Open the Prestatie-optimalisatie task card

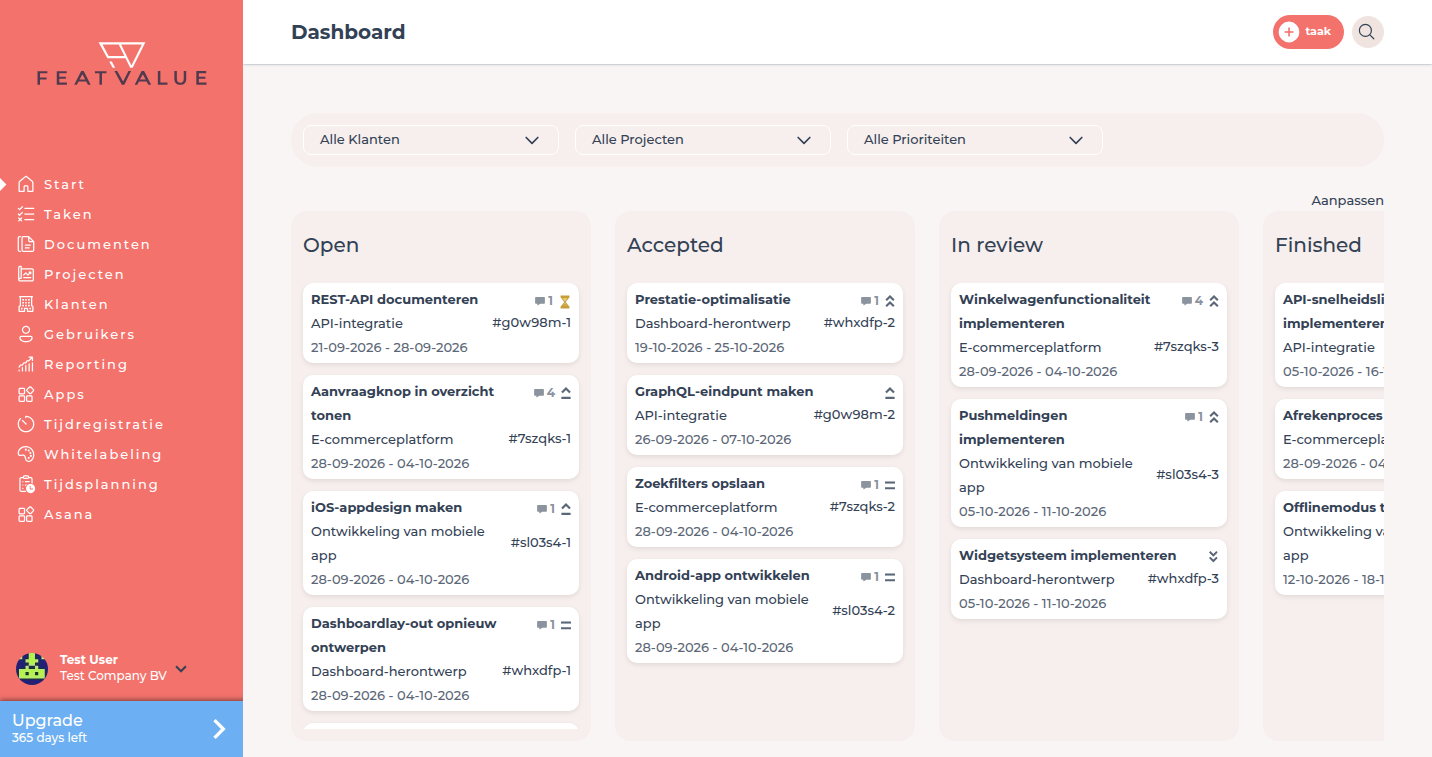[765, 323]
